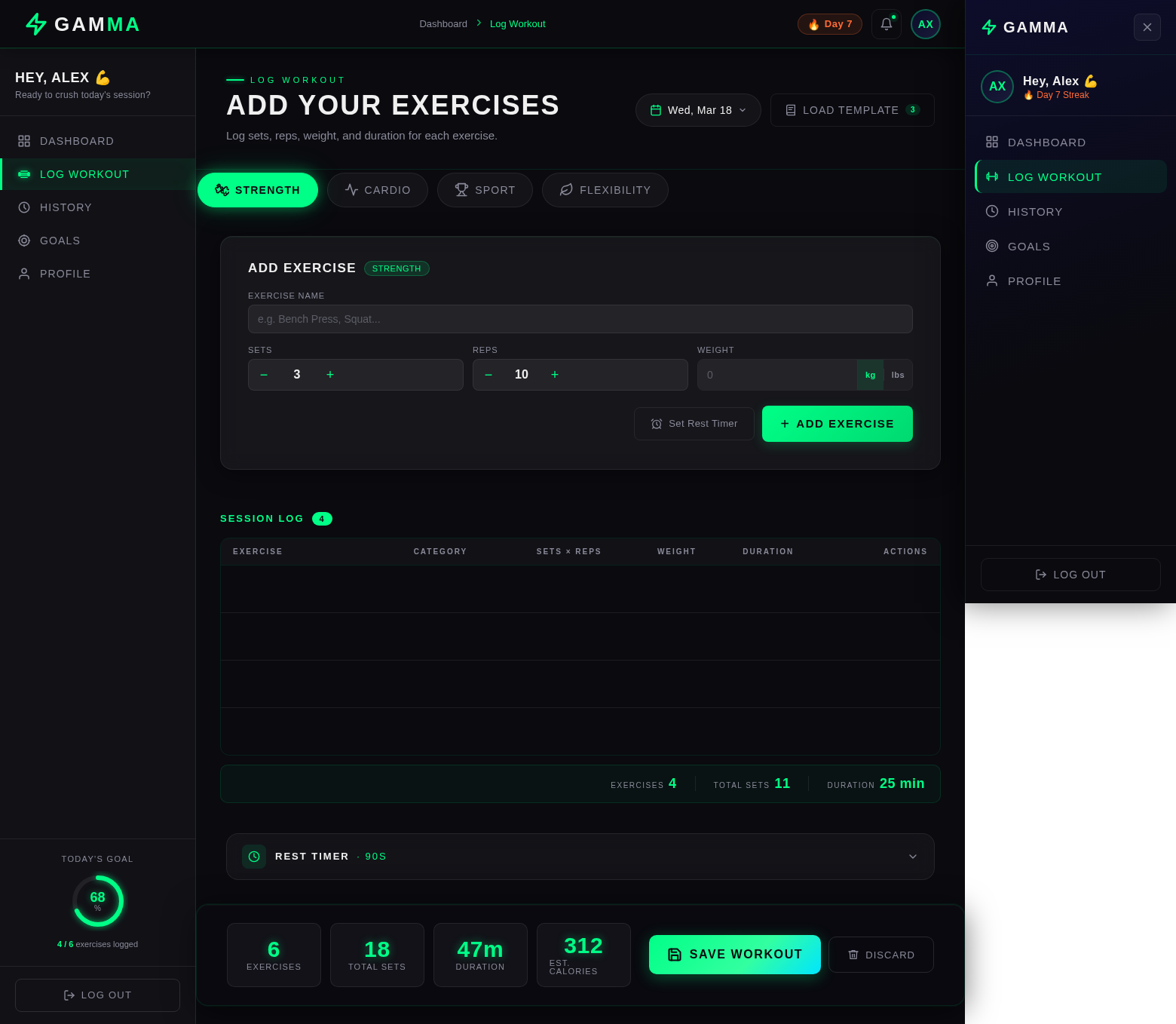Switch weight unit to lbs
Viewport: 1176px width, 1024px height.
pyautogui.click(x=897, y=375)
